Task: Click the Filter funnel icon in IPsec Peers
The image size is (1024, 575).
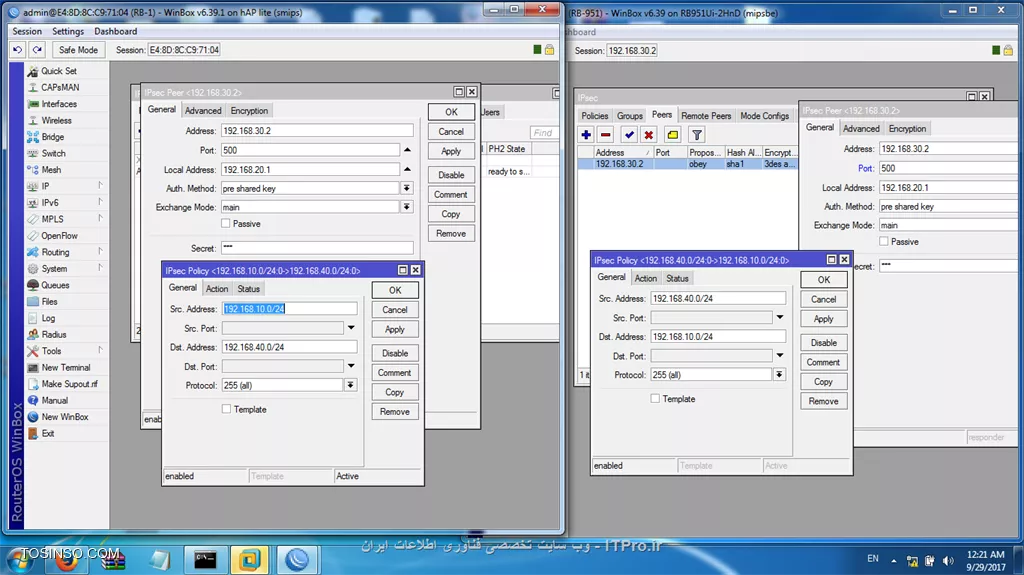Action: (697, 135)
